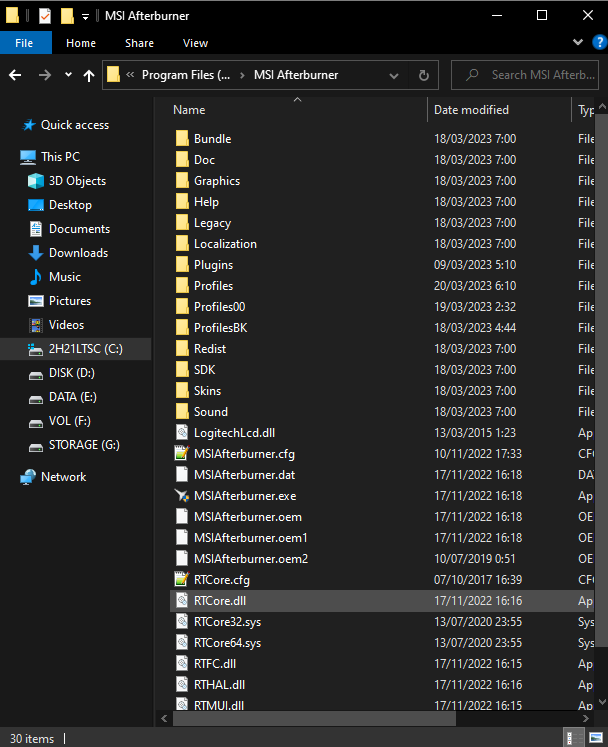The image size is (608, 747).
Task: Select MSIAfterburner.exe application icon
Action: click(x=182, y=496)
